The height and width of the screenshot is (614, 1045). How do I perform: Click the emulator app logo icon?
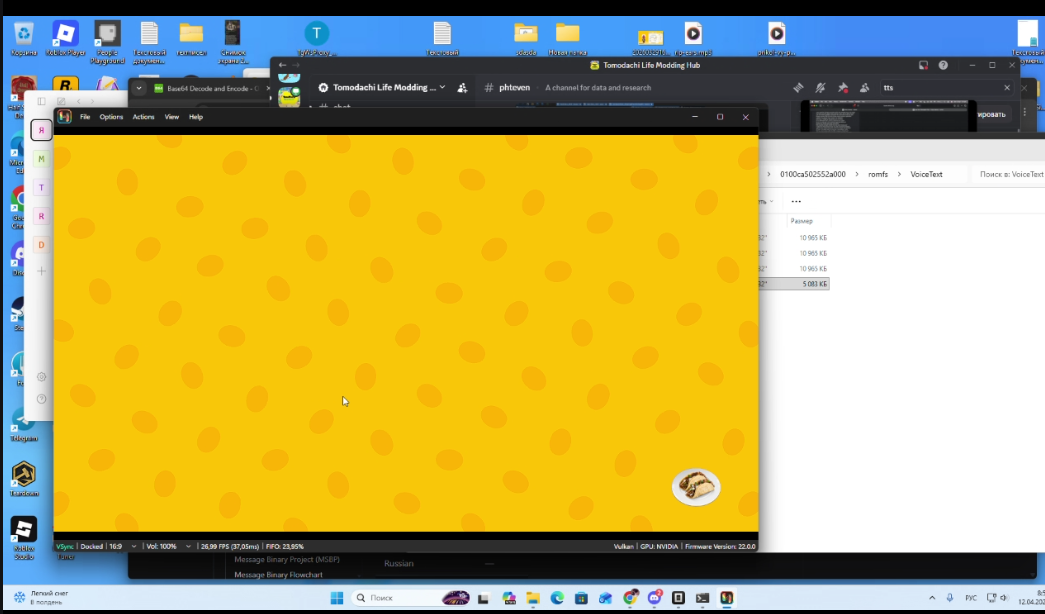[x=65, y=117]
